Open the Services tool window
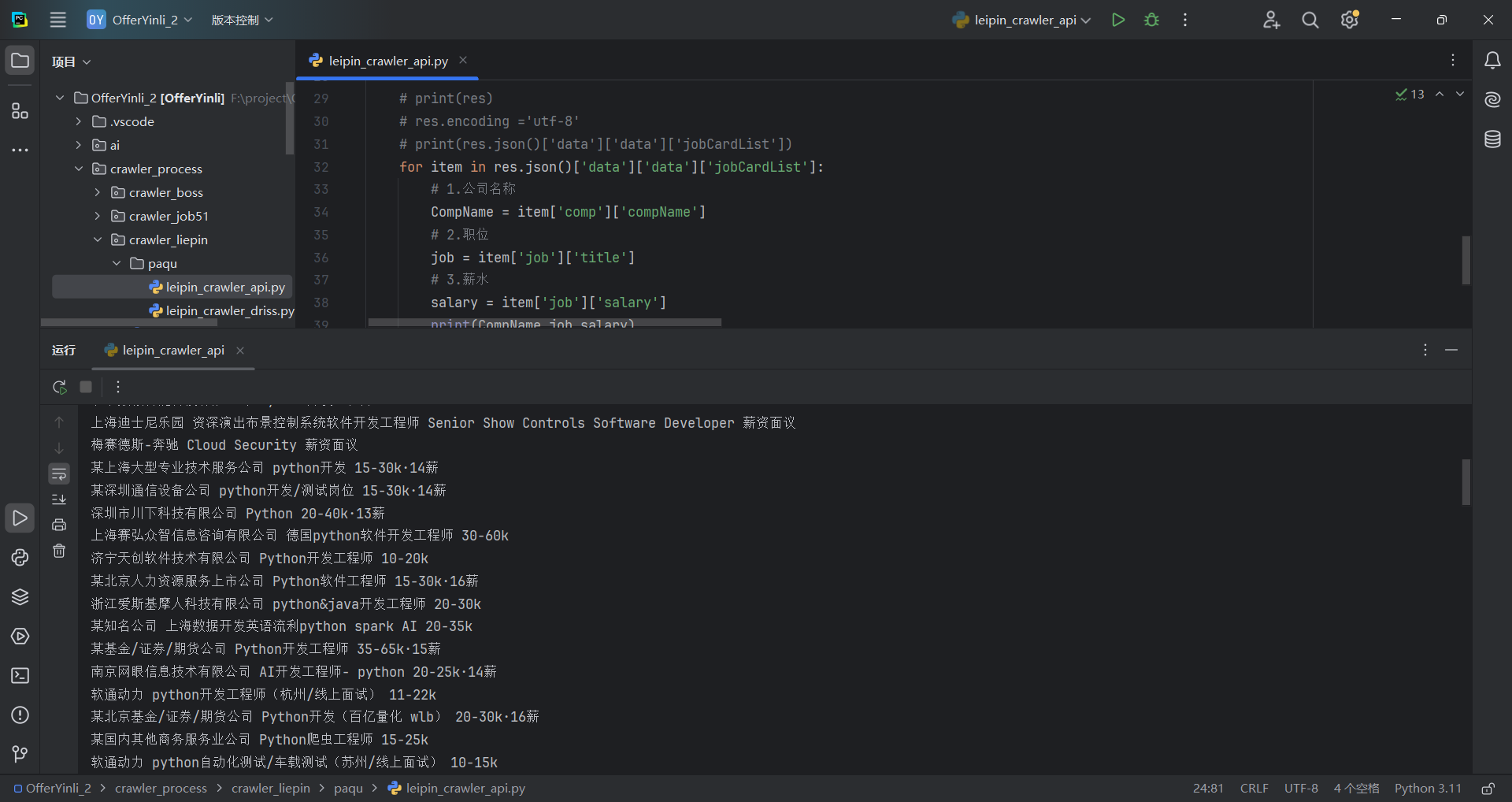 (x=20, y=637)
